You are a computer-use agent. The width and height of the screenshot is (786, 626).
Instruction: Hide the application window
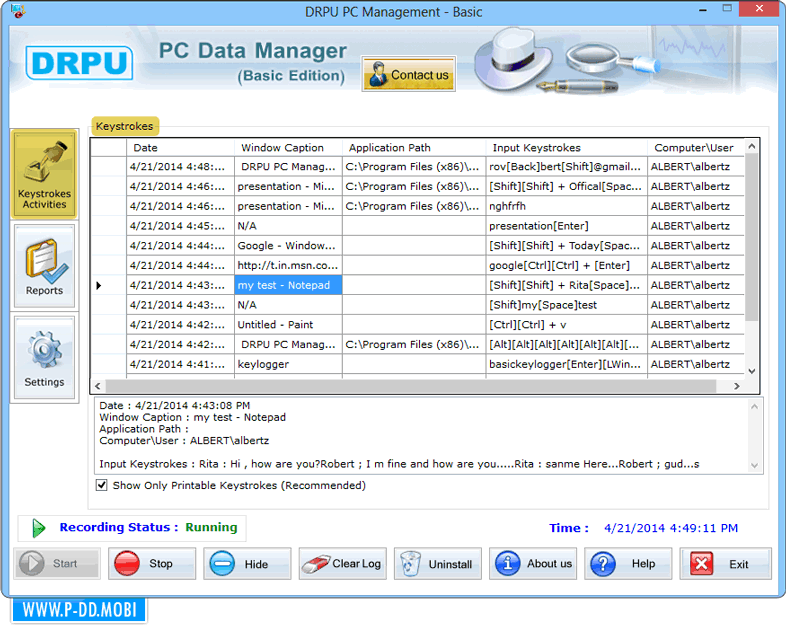pyautogui.click(x=247, y=563)
